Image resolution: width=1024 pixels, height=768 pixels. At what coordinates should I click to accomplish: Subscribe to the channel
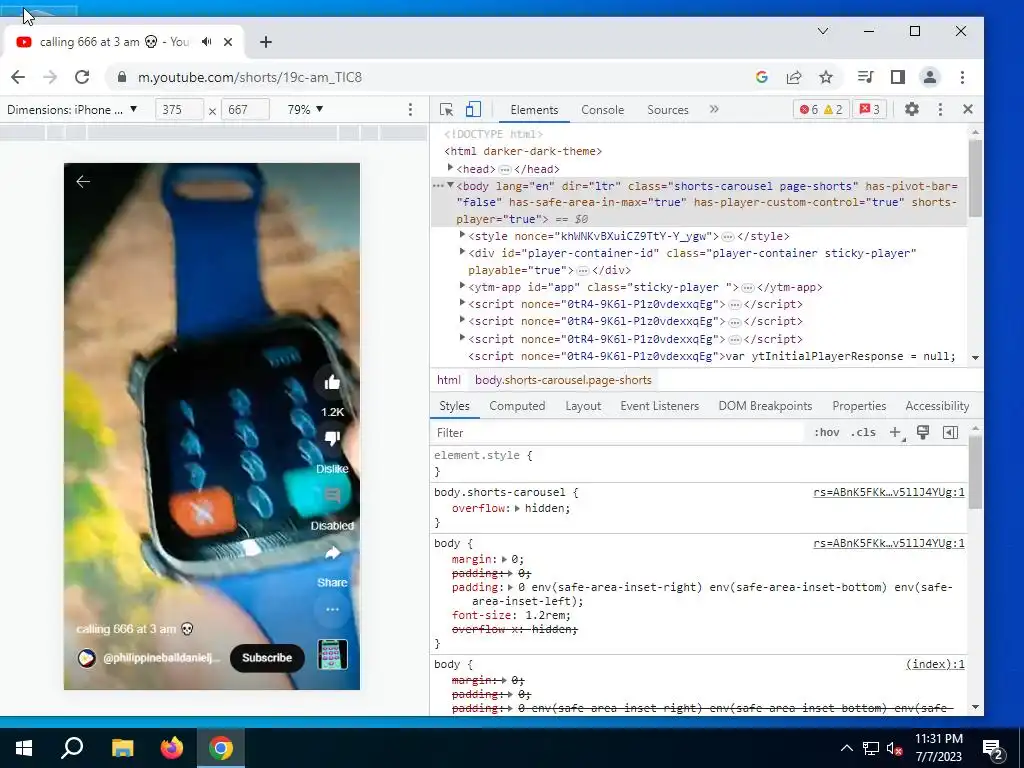pos(267,658)
